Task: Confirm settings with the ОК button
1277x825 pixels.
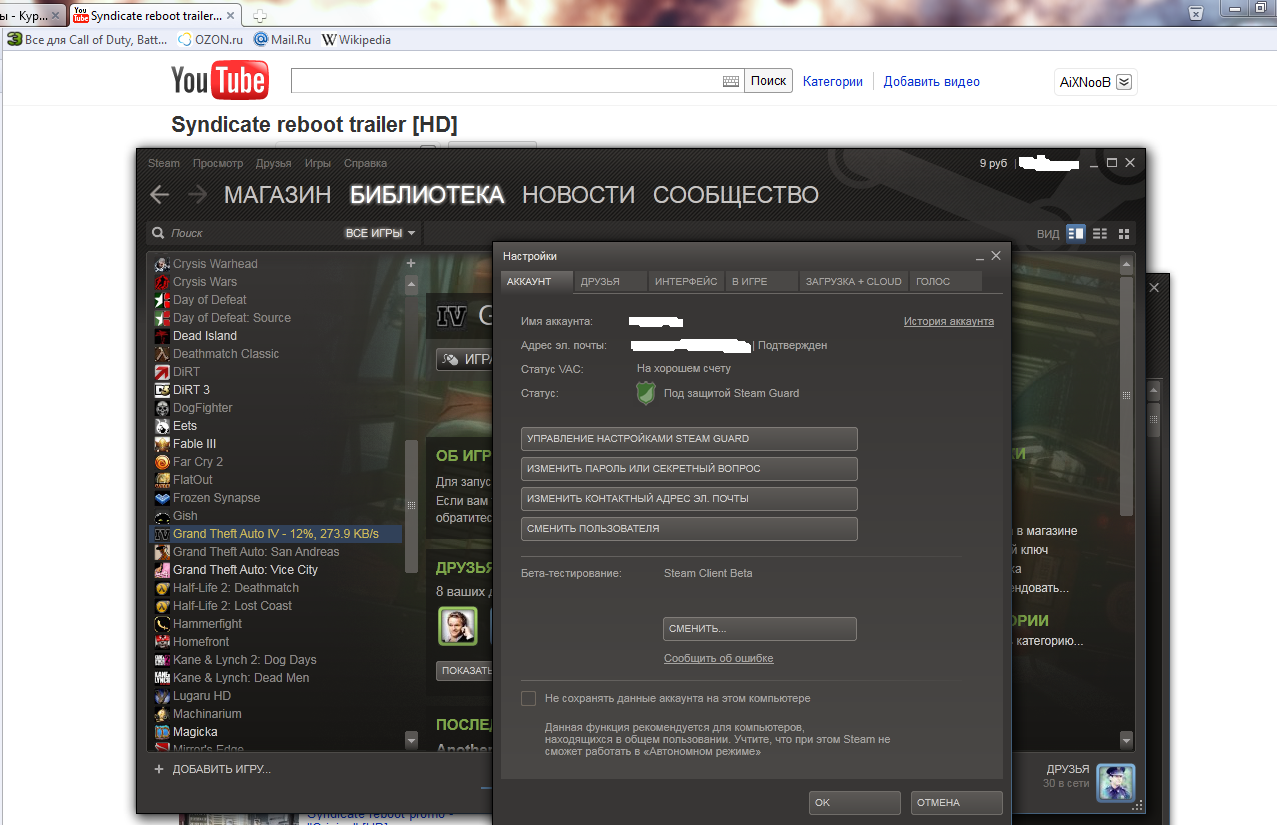Action: [855, 803]
